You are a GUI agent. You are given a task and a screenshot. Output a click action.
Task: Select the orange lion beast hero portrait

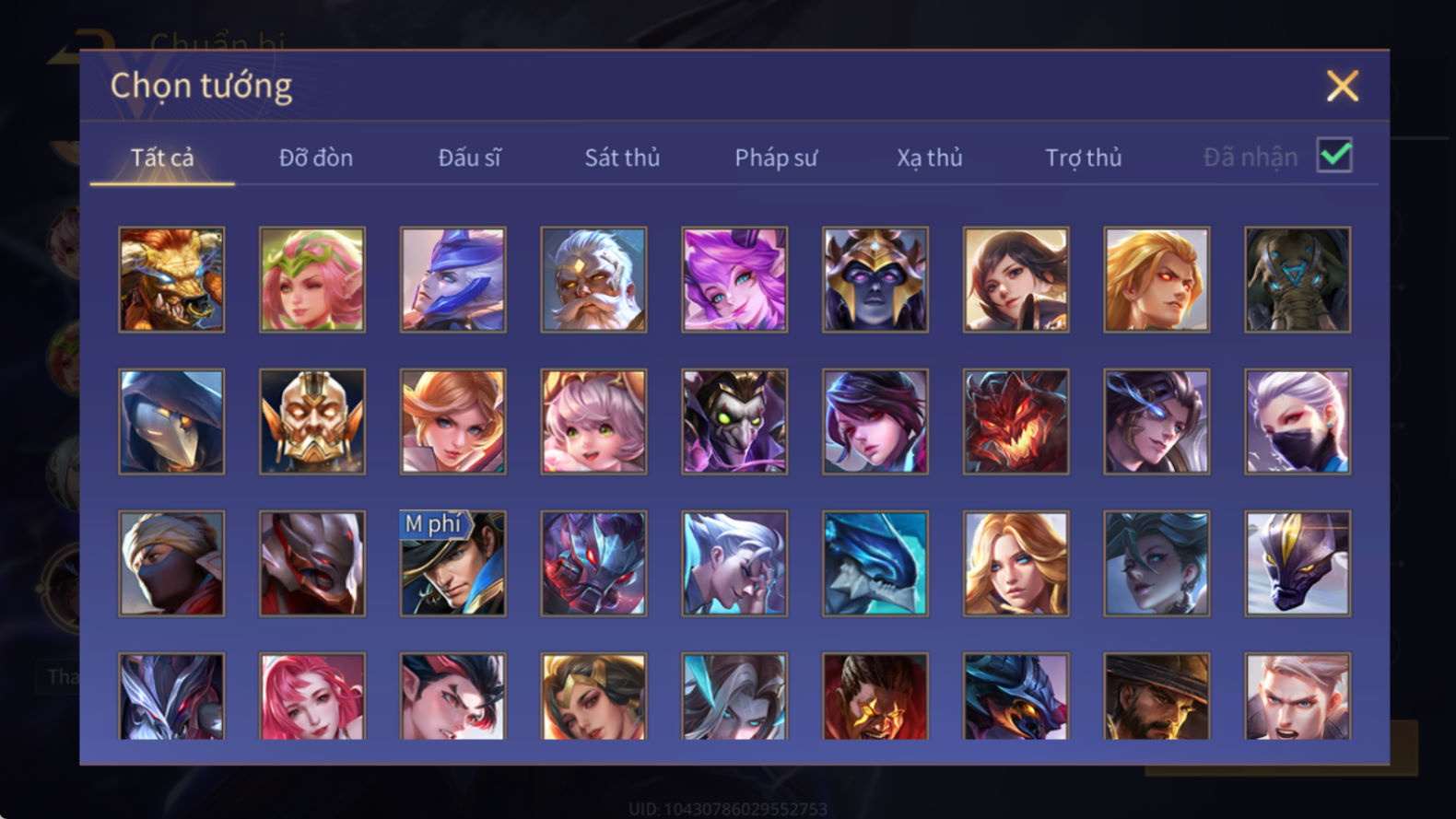point(171,279)
